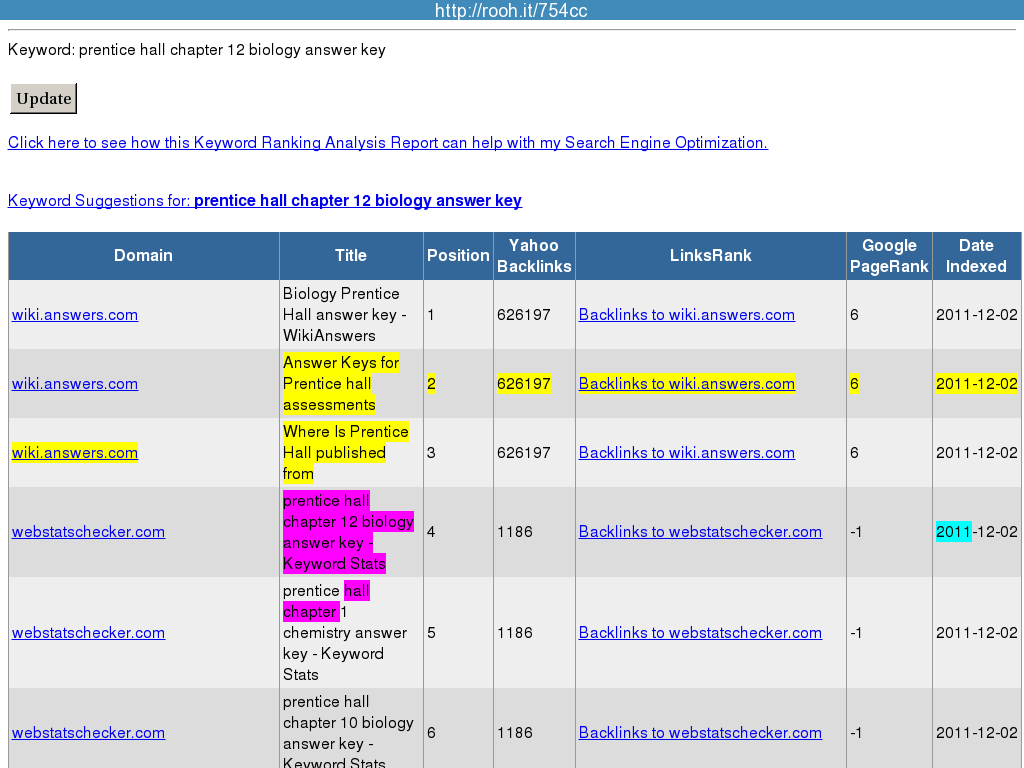Click the Google PageRank column header
Viewport: 1024px width, 768px height.
pyautogui.click(x=889, y=256)
